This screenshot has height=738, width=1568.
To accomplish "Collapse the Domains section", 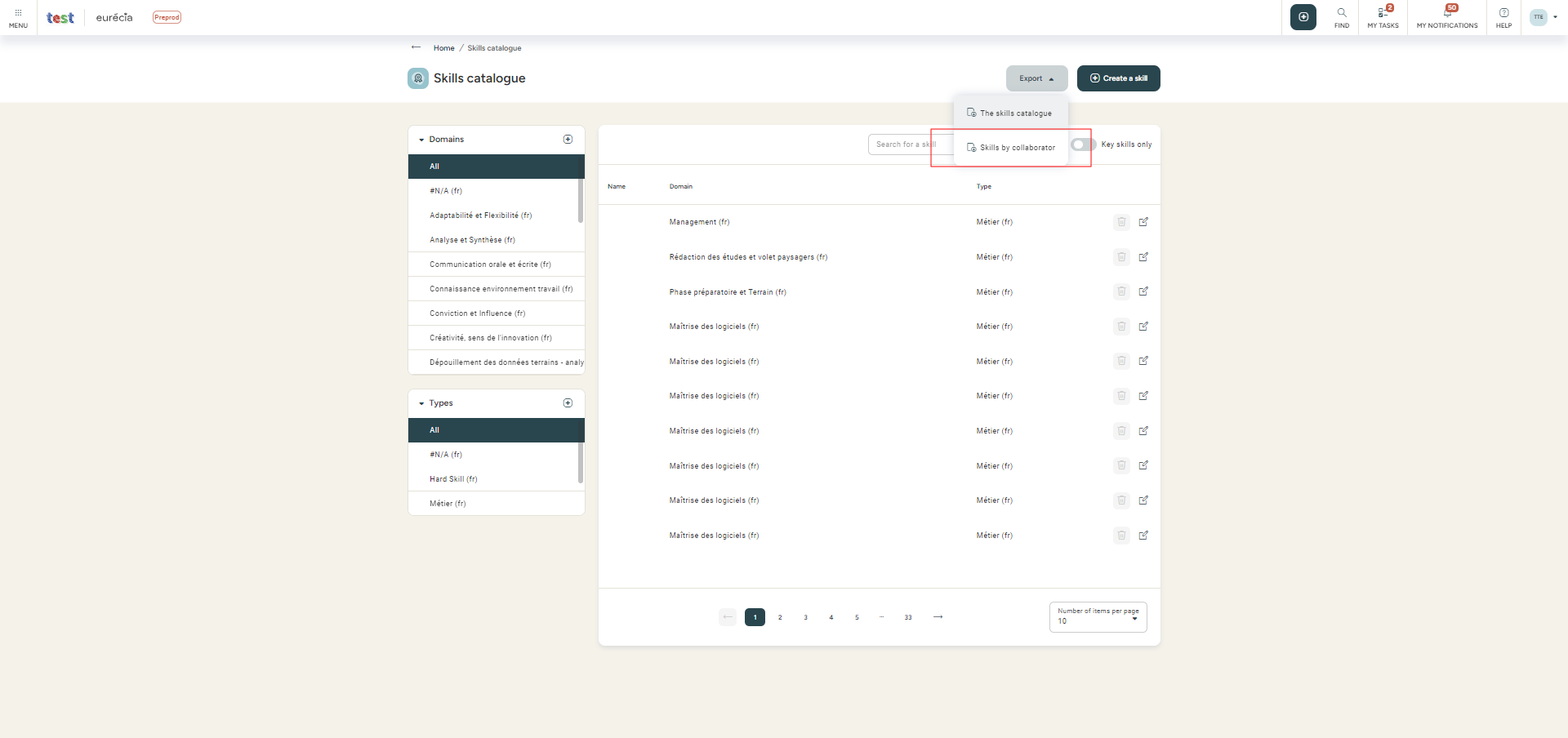I will 421,139.
